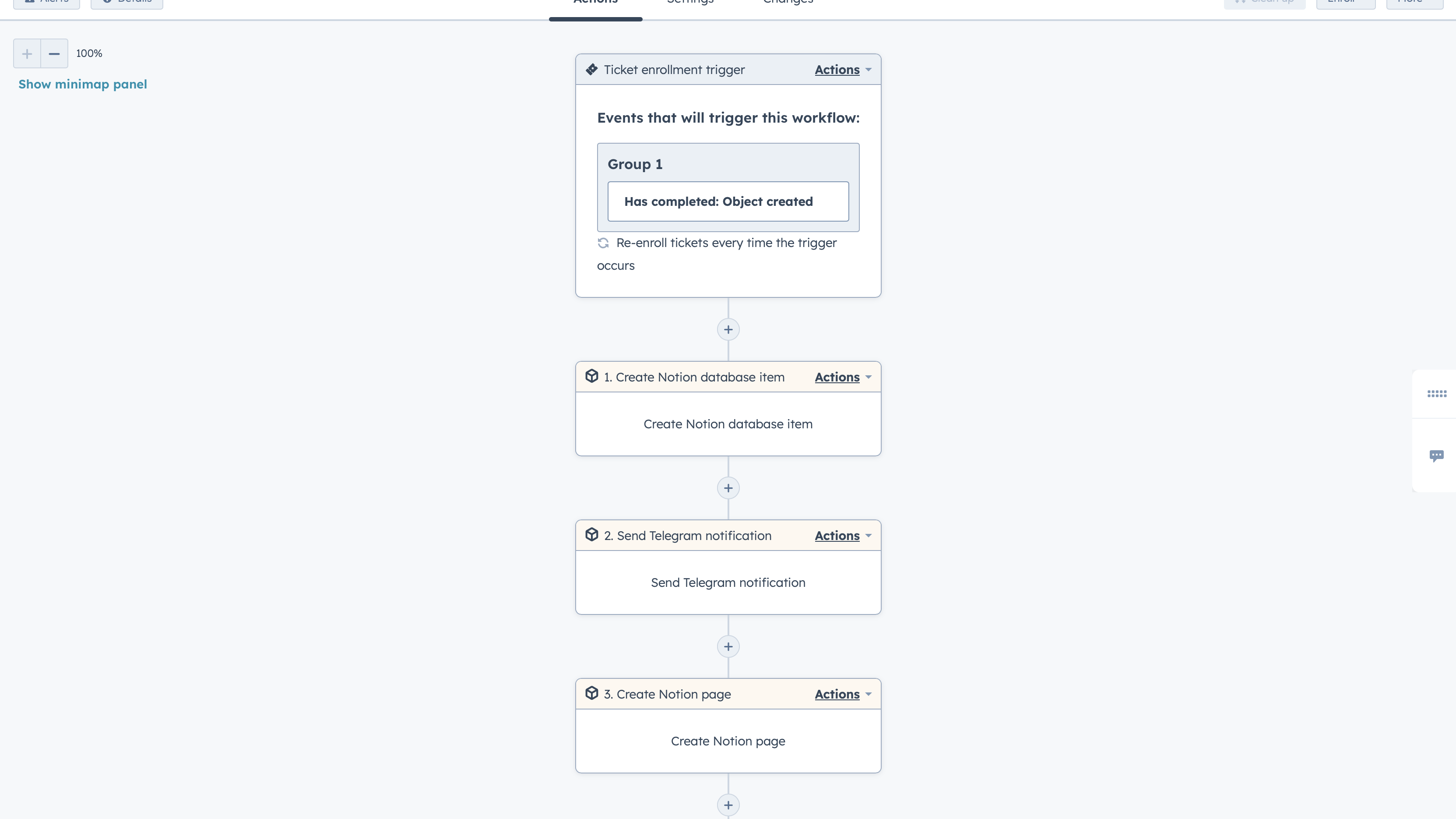This screenshot has height=819, width=1456.
Task: Select the Has completed: Object created filter
Action: [x=728, y=202]
